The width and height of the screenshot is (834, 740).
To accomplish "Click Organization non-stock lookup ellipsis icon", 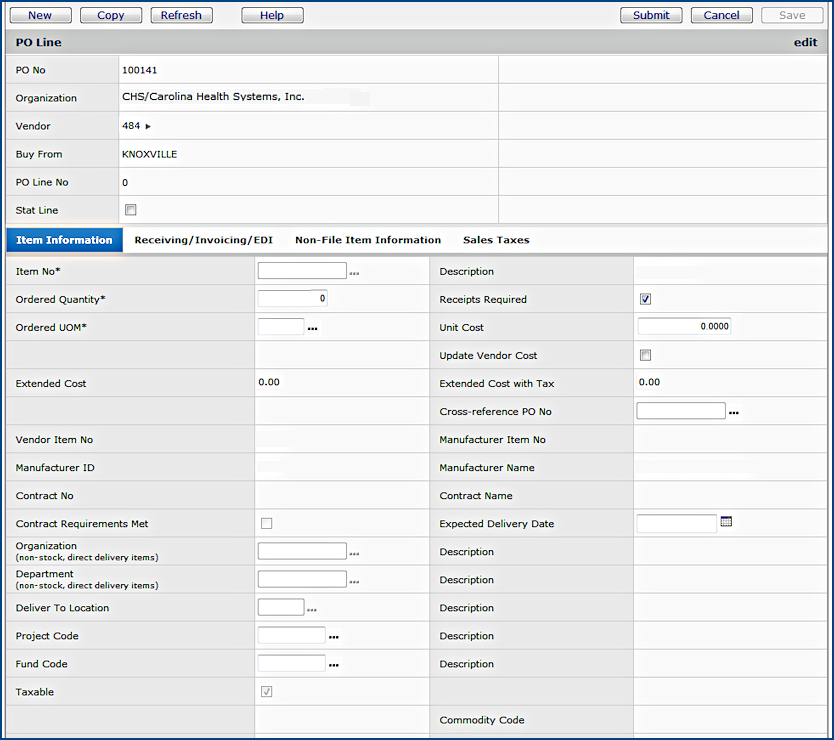I will coord(354,553).
